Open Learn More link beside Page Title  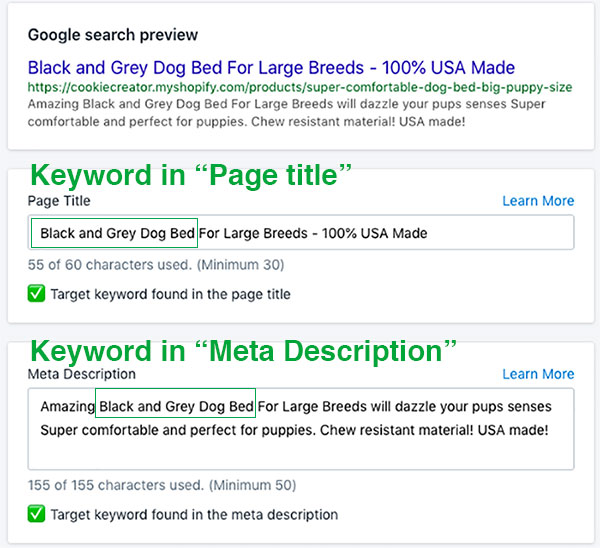(x=538, y=201)
